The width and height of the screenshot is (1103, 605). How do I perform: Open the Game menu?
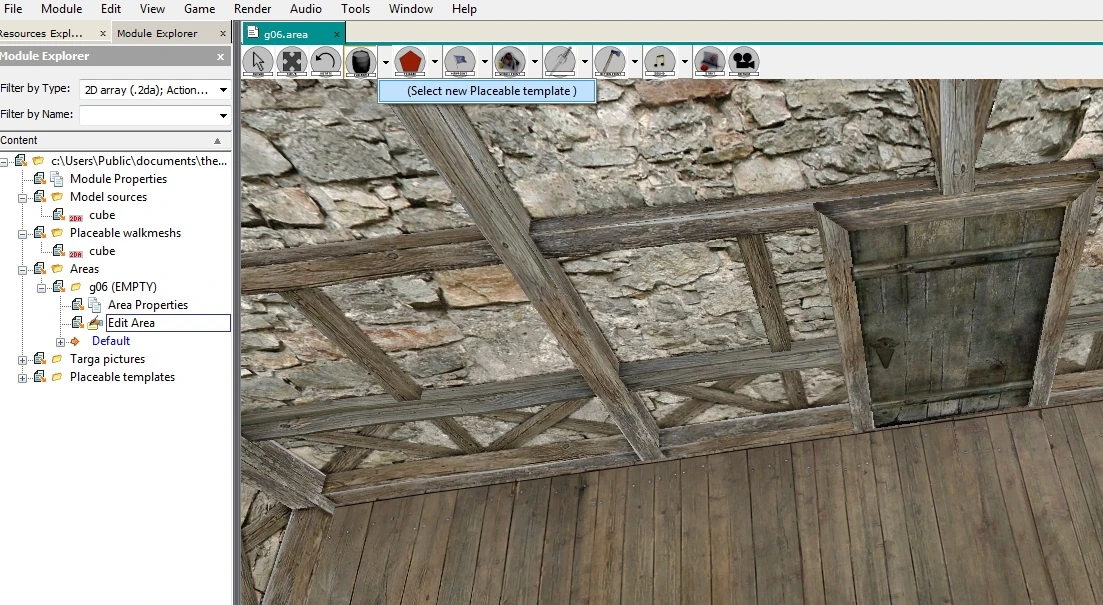click(200, 9)
